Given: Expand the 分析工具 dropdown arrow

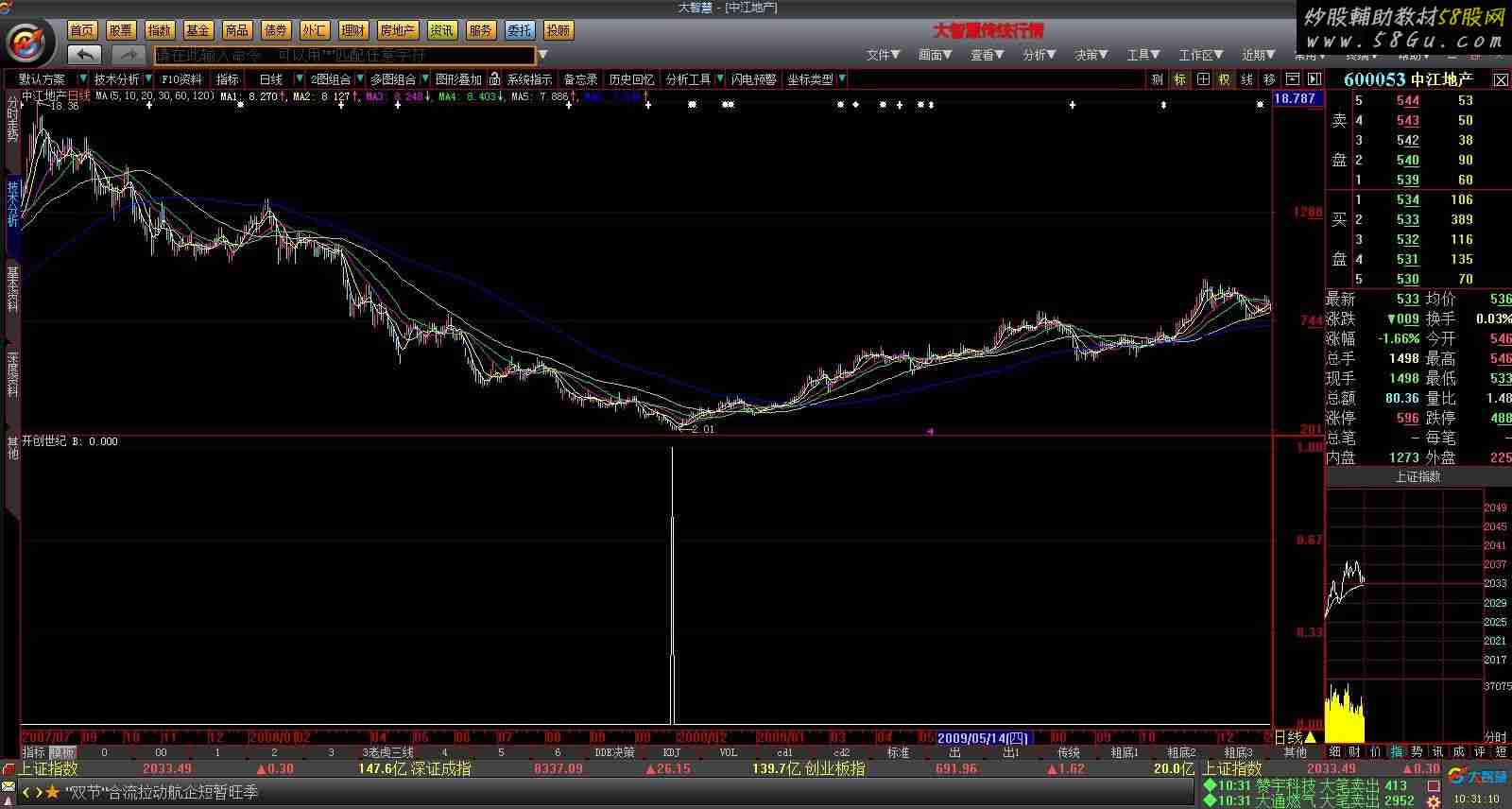Looking at the screenshot, I should 720,79.
